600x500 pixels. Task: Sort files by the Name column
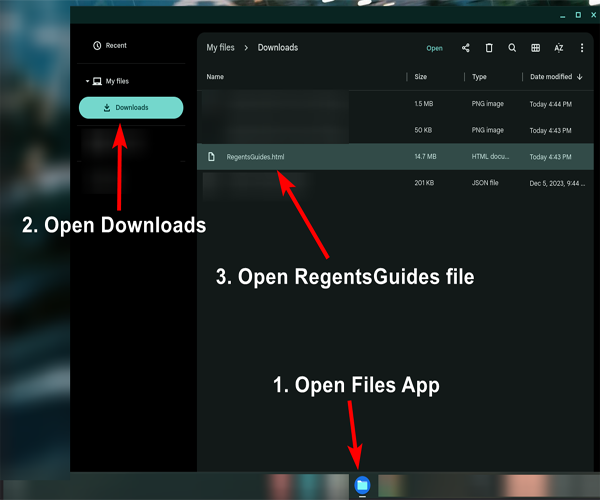[x=216, y=77]
